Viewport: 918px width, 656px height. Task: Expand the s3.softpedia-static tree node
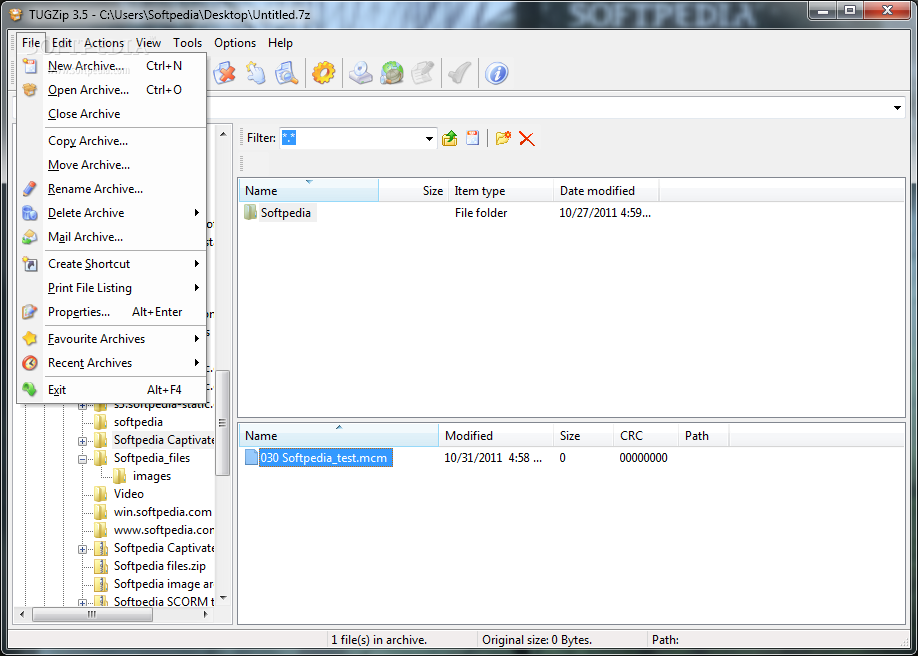coord(83,405)
